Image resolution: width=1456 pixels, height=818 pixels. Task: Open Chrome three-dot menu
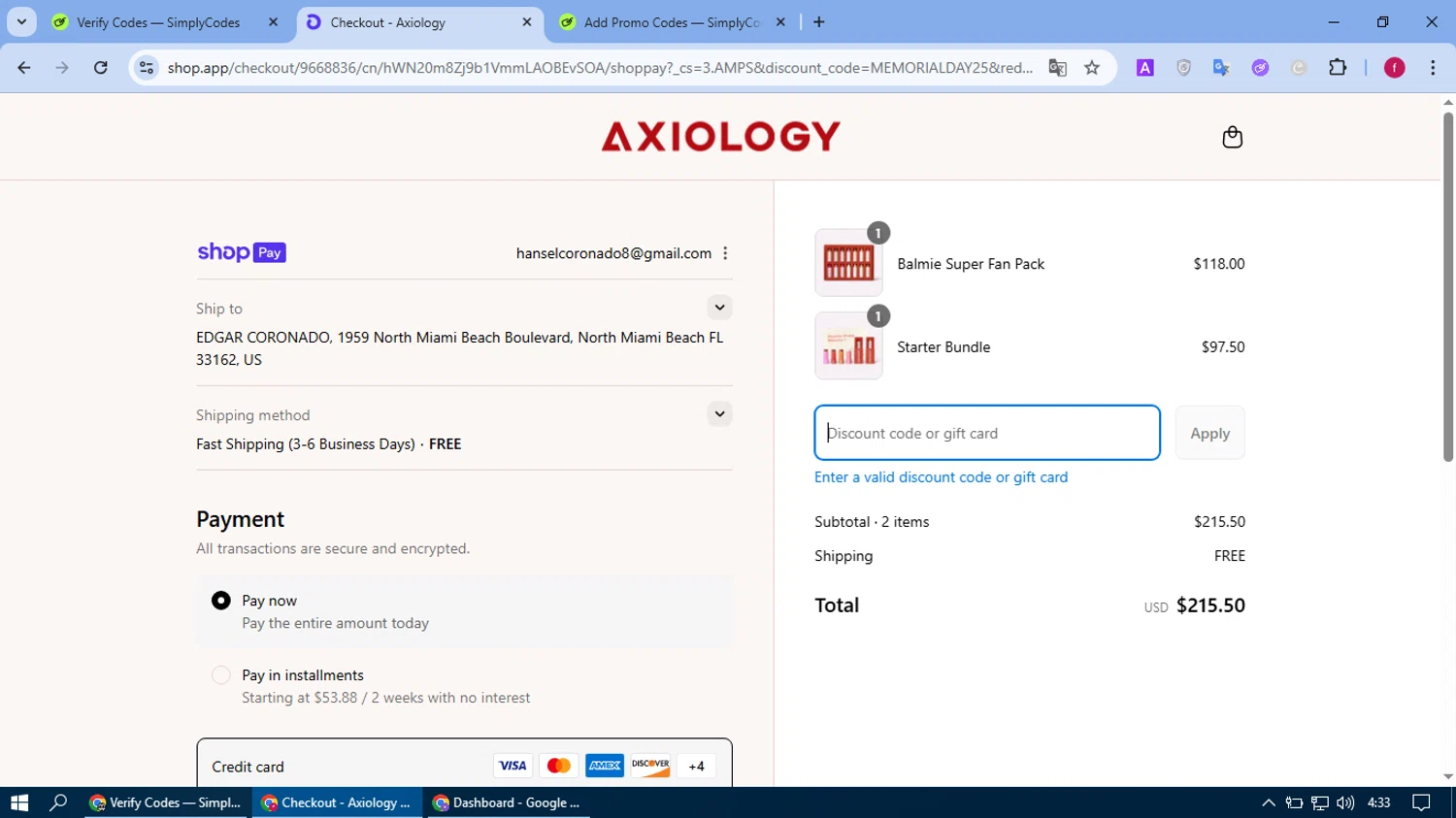(1433, 67)
